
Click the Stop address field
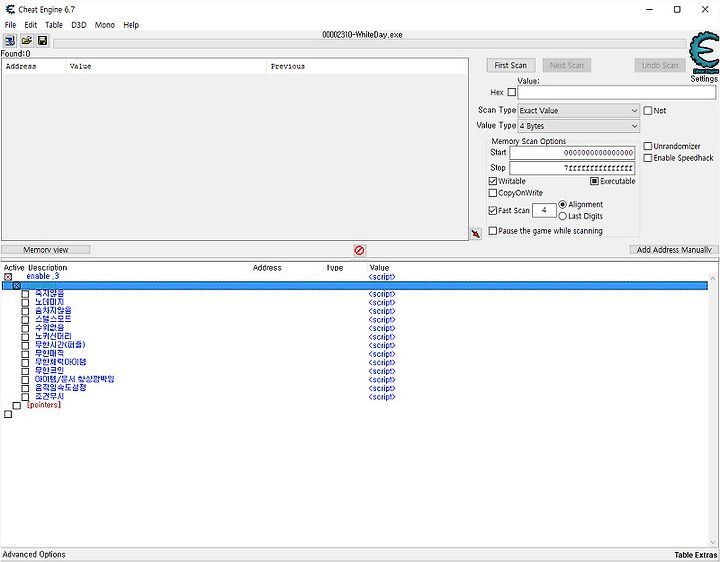pos(572,168)
